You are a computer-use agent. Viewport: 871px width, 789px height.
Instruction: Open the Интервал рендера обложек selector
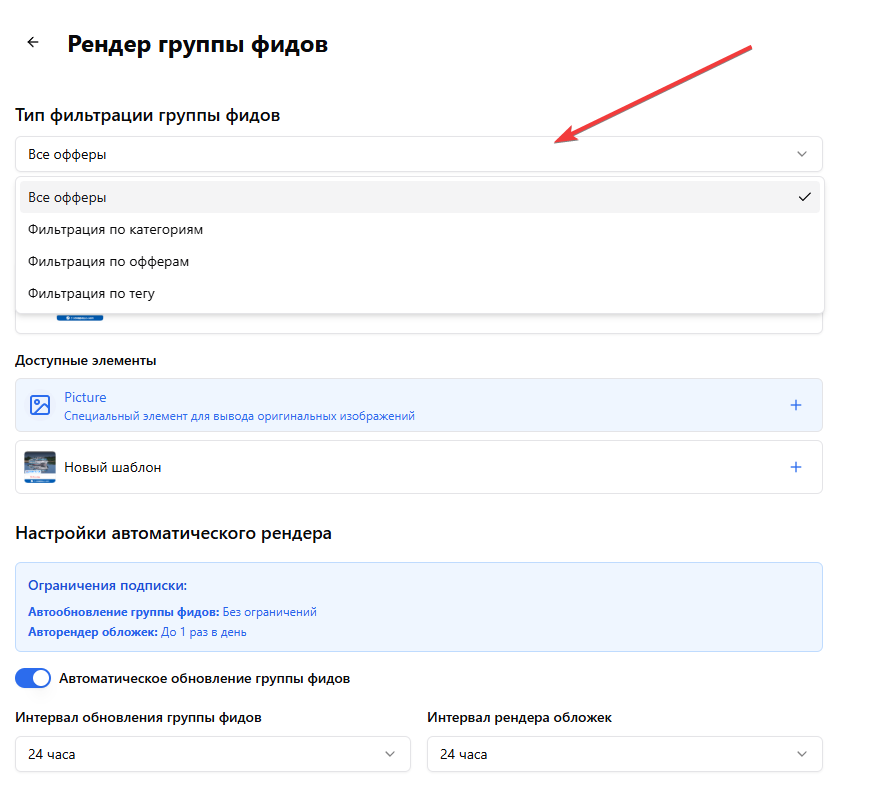(624, 754)
